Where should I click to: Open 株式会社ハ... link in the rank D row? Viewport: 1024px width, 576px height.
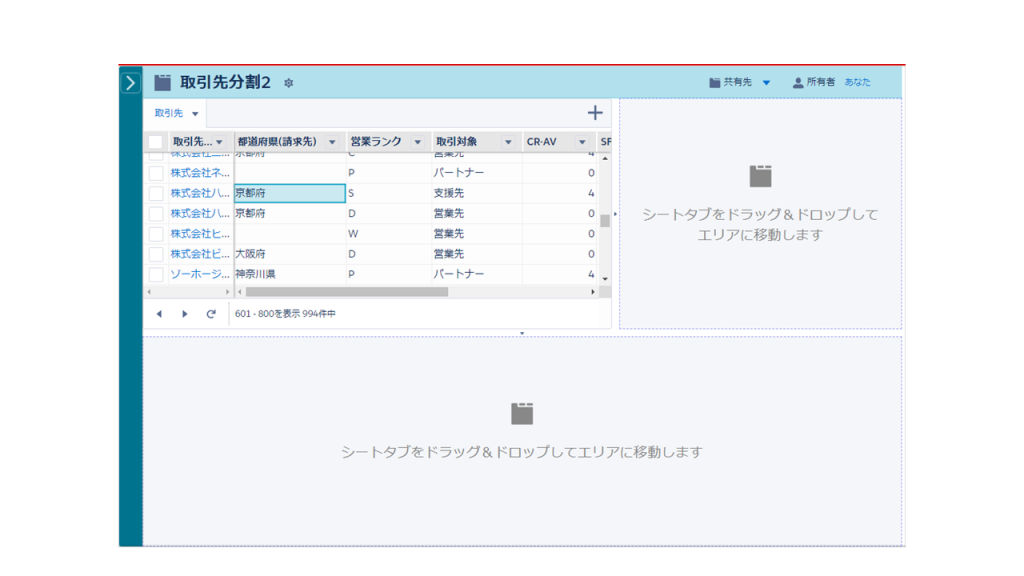[200, 214]
